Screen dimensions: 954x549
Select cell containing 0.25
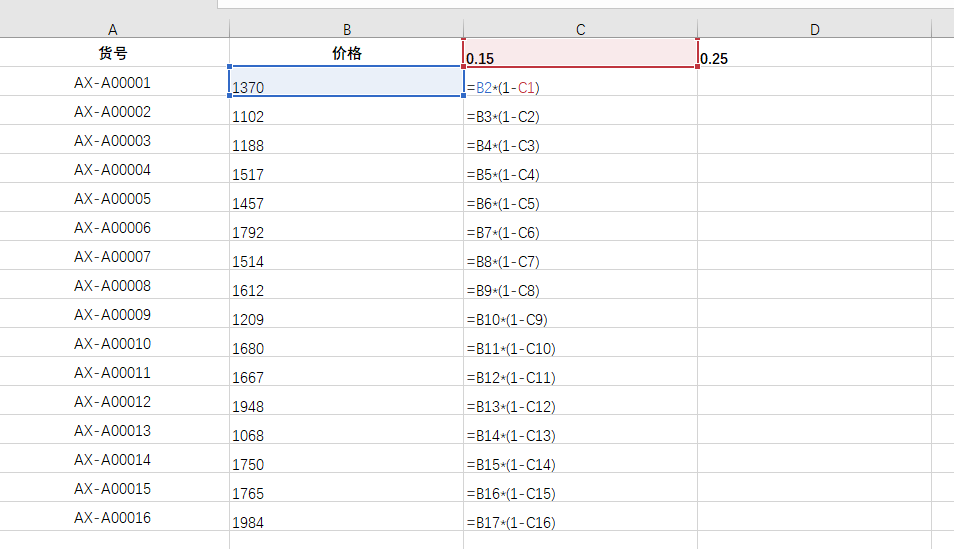pos(815,53)
